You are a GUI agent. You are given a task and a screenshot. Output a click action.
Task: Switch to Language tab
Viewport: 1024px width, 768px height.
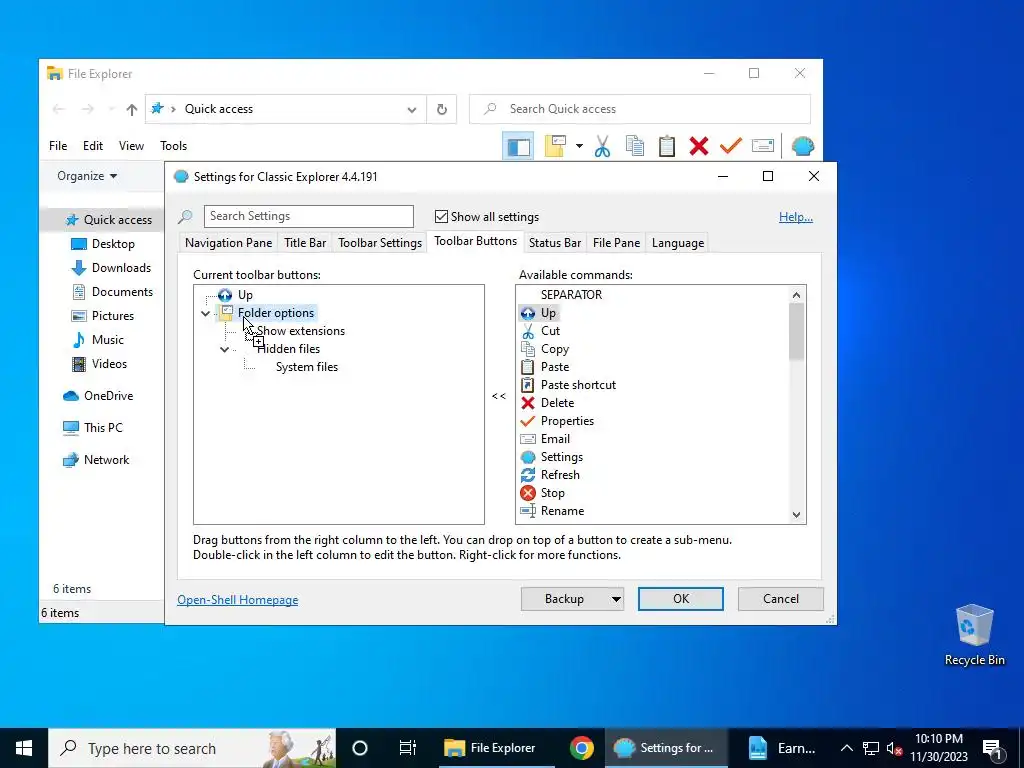[x=678, y=243]
